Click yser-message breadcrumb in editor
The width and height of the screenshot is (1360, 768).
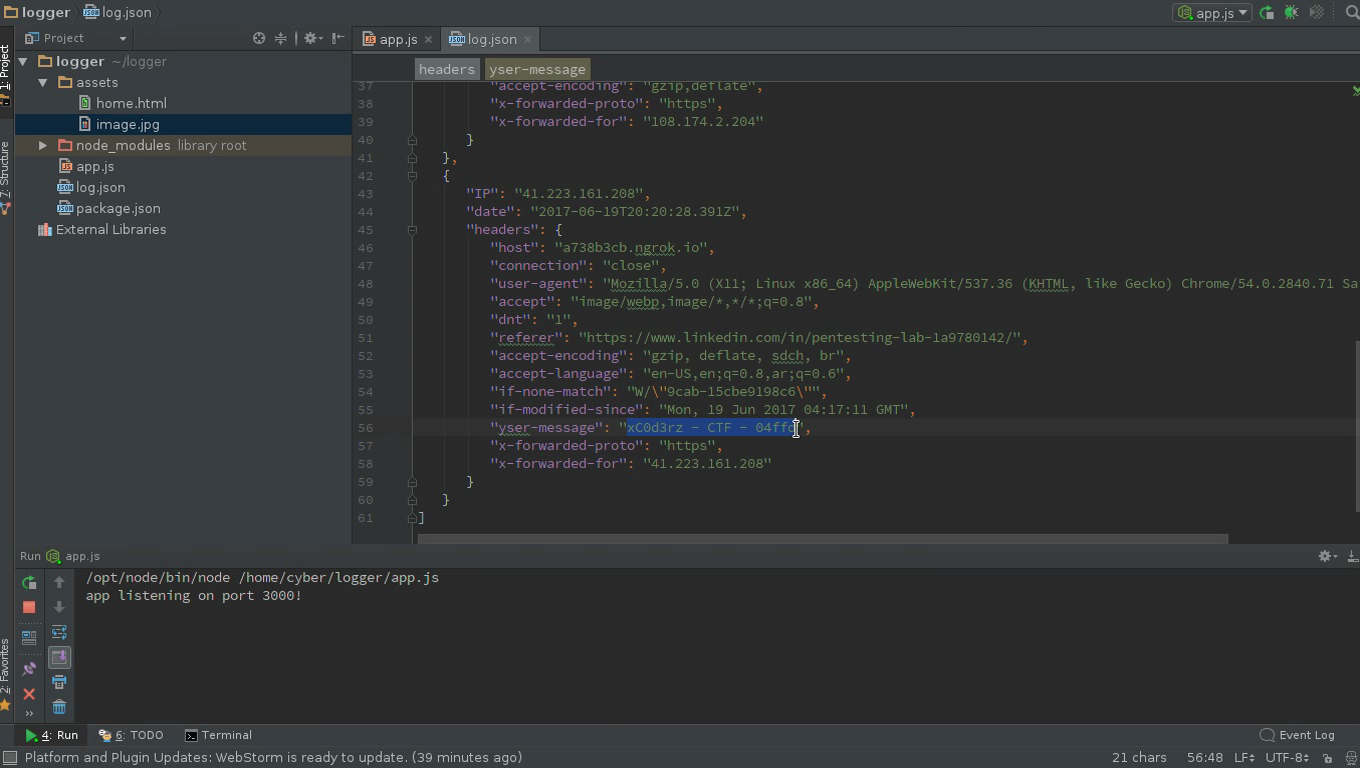(x=537, y=69)
